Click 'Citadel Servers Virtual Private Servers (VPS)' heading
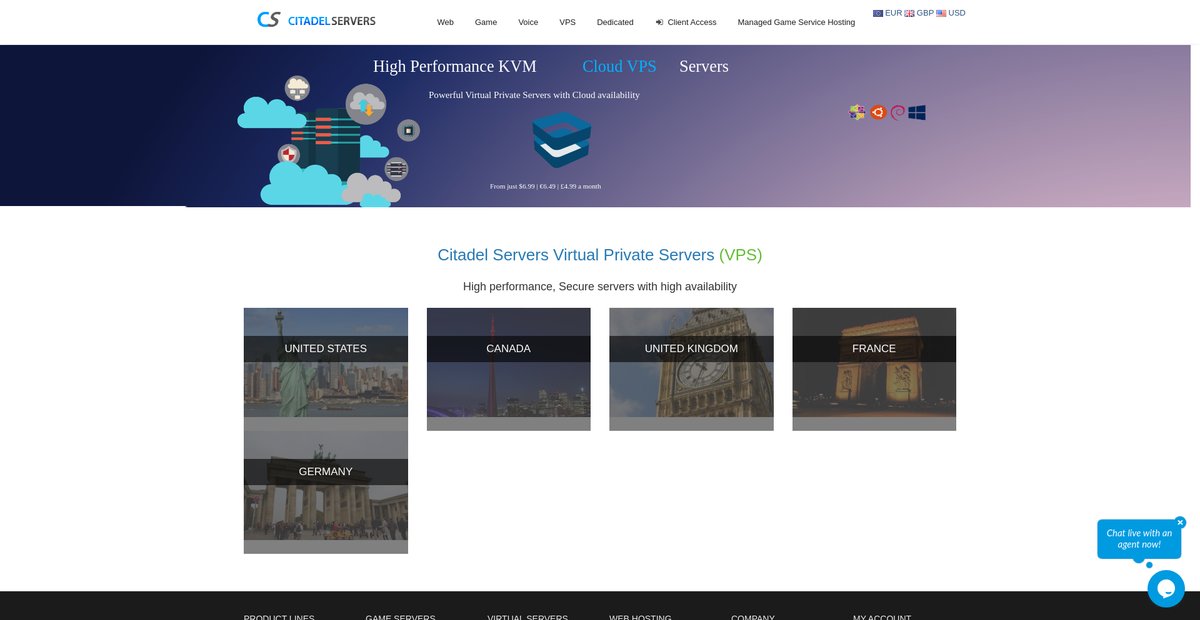The width and height of the screenshot is (1200, 620). pyautogui.click(x=600, y=255)
